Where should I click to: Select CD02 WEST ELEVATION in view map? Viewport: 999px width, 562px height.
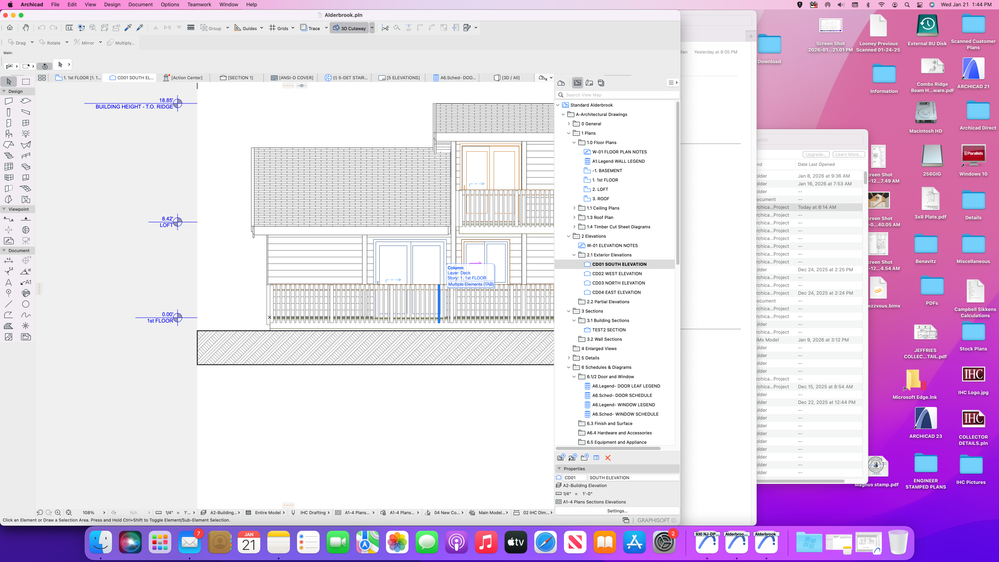pos(616,273)
